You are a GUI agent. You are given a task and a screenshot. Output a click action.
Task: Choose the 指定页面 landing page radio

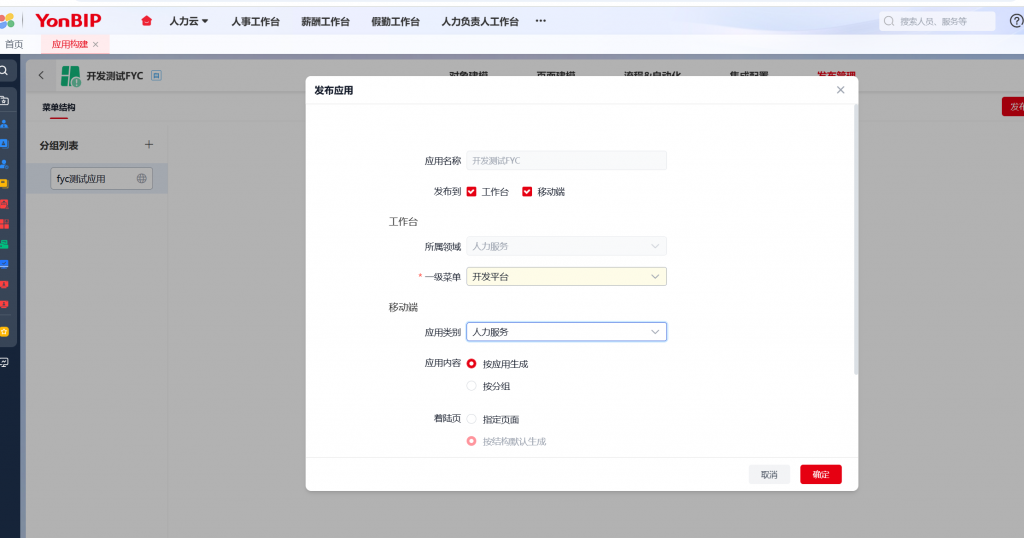click(472, 419)
